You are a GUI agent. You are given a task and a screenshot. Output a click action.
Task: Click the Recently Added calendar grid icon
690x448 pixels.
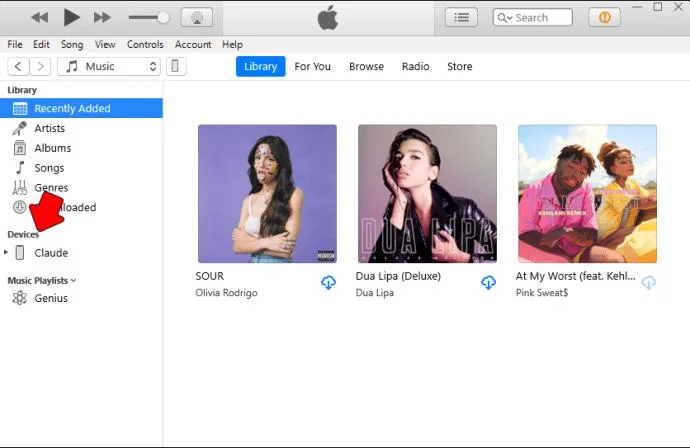(20, 108)
